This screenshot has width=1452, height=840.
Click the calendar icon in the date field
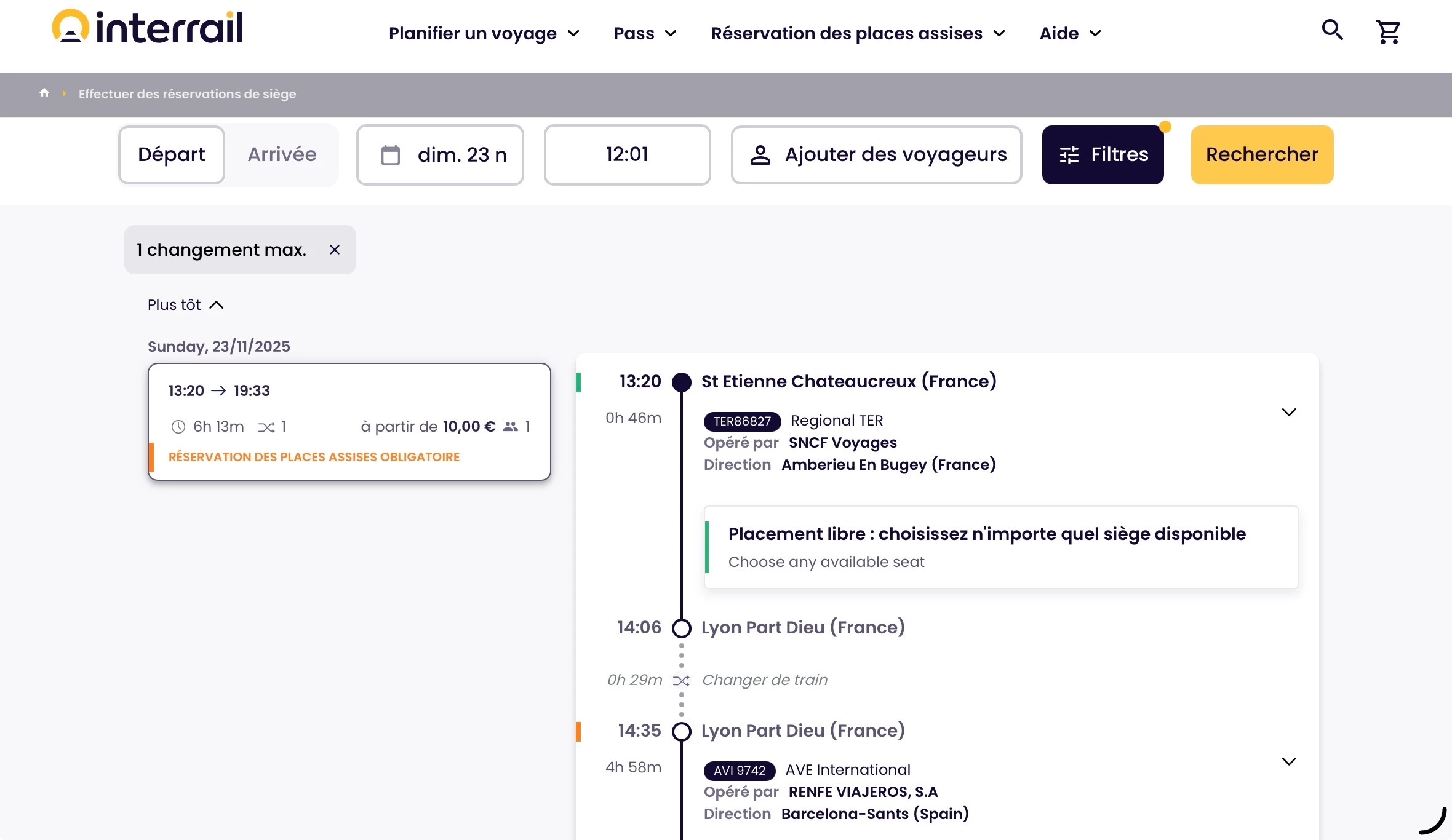(x=391, y=155)
